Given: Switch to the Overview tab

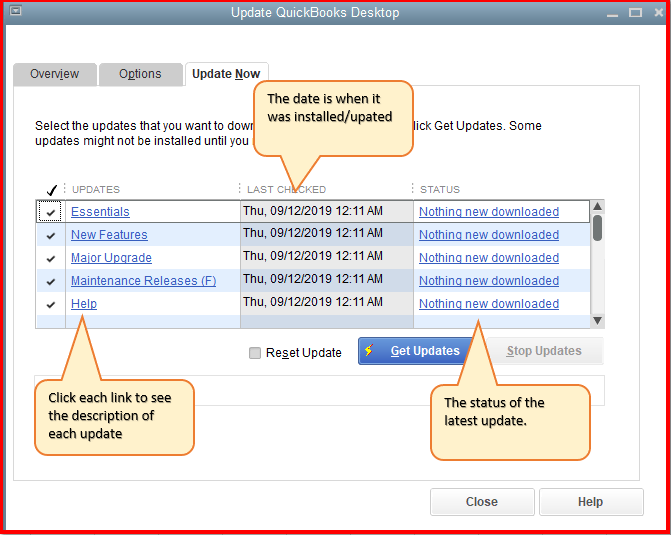Looking at the screenshot, I should click(x=55, y=74).
